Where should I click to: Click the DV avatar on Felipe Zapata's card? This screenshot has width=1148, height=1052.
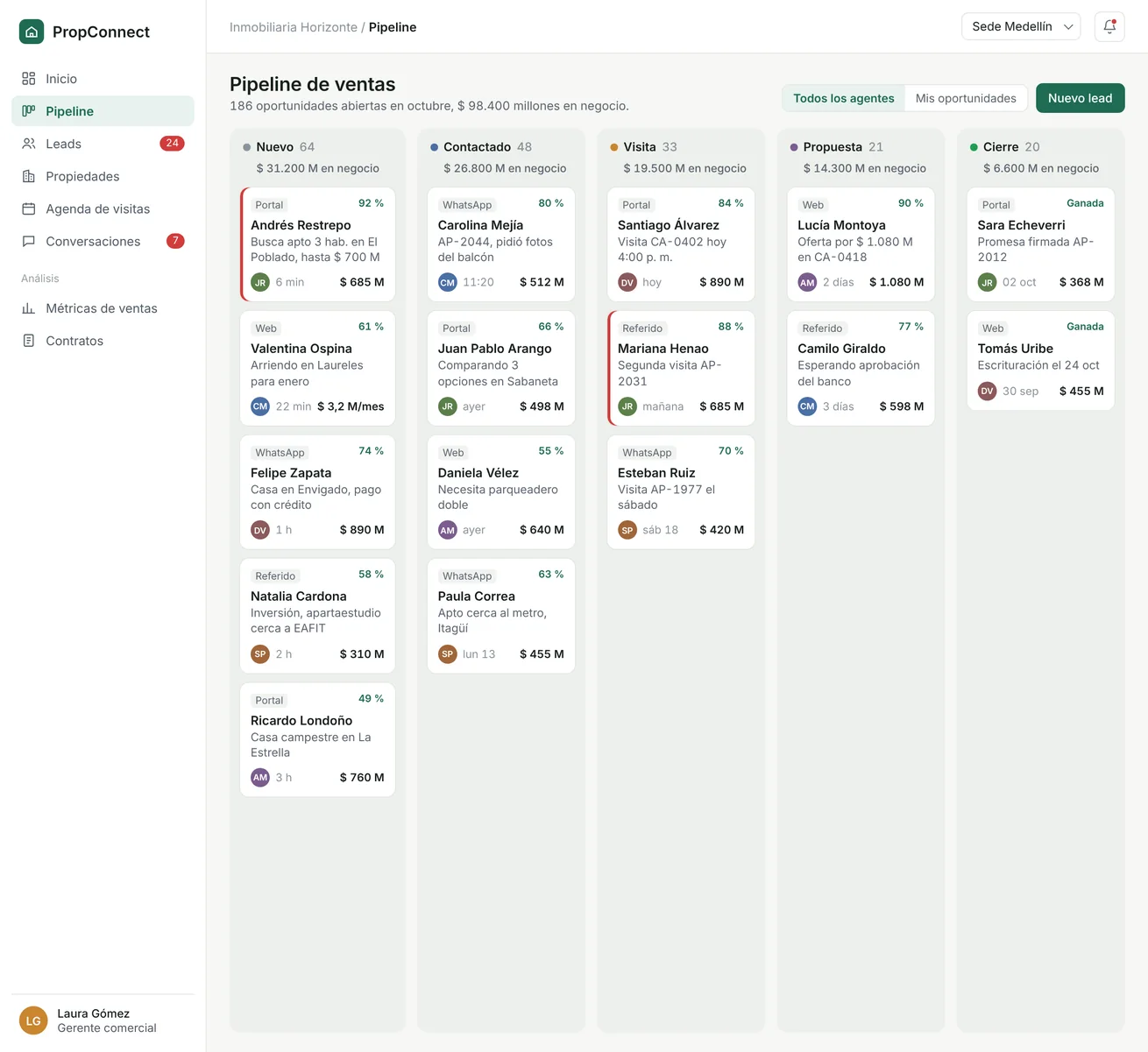point(260,530)
